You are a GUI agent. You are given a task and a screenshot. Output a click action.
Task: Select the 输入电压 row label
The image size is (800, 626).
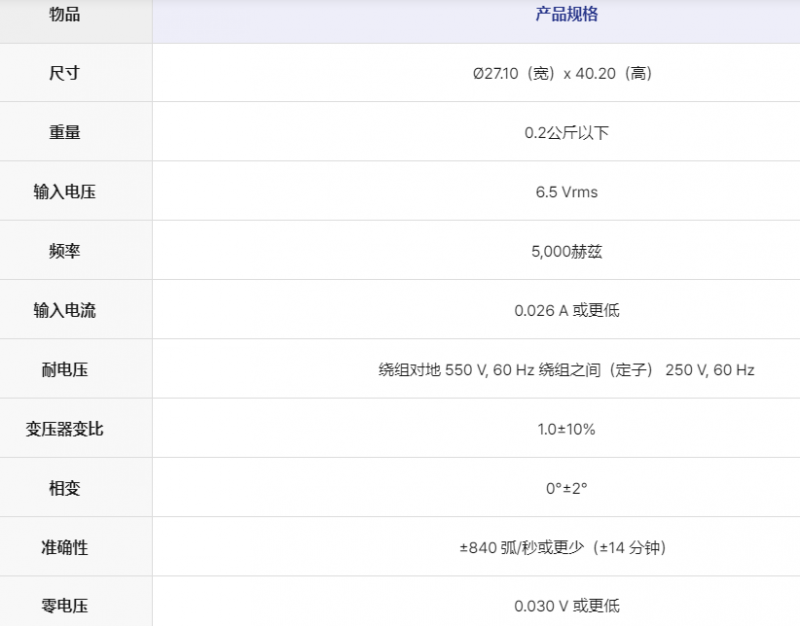point(64,192)
